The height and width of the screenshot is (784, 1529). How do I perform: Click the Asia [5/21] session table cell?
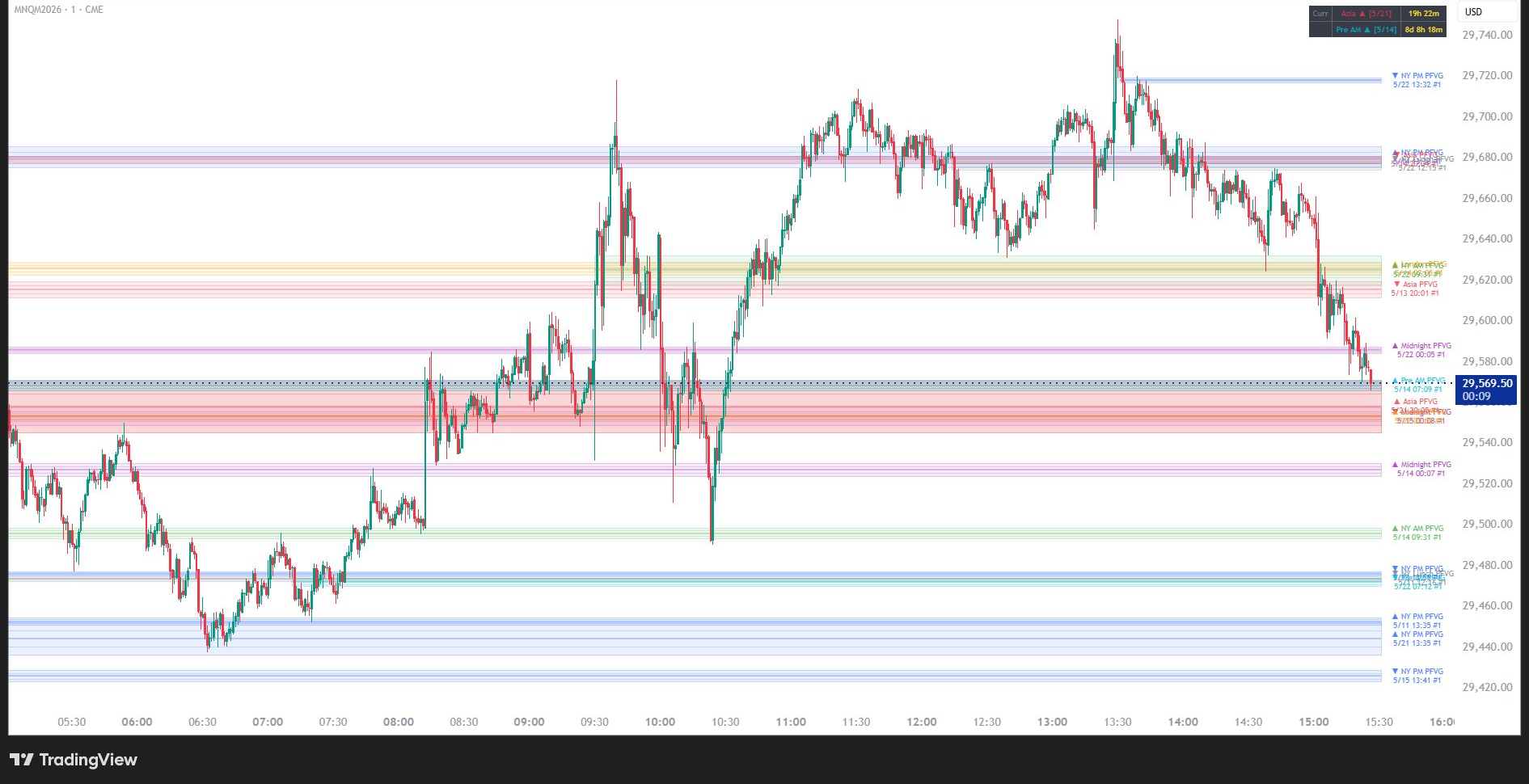pyautogui.click(x=1366, y=14)
